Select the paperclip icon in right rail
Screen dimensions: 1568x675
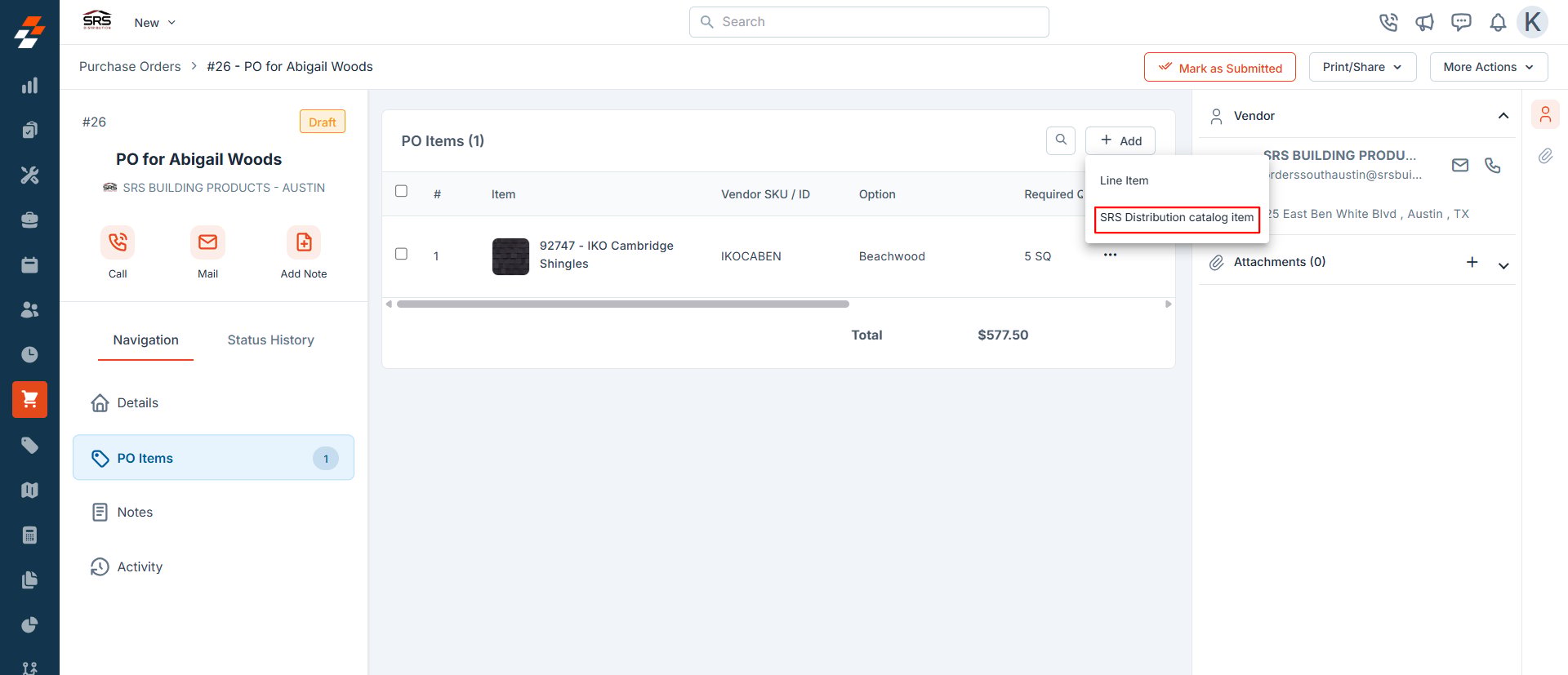point(1545,156)
